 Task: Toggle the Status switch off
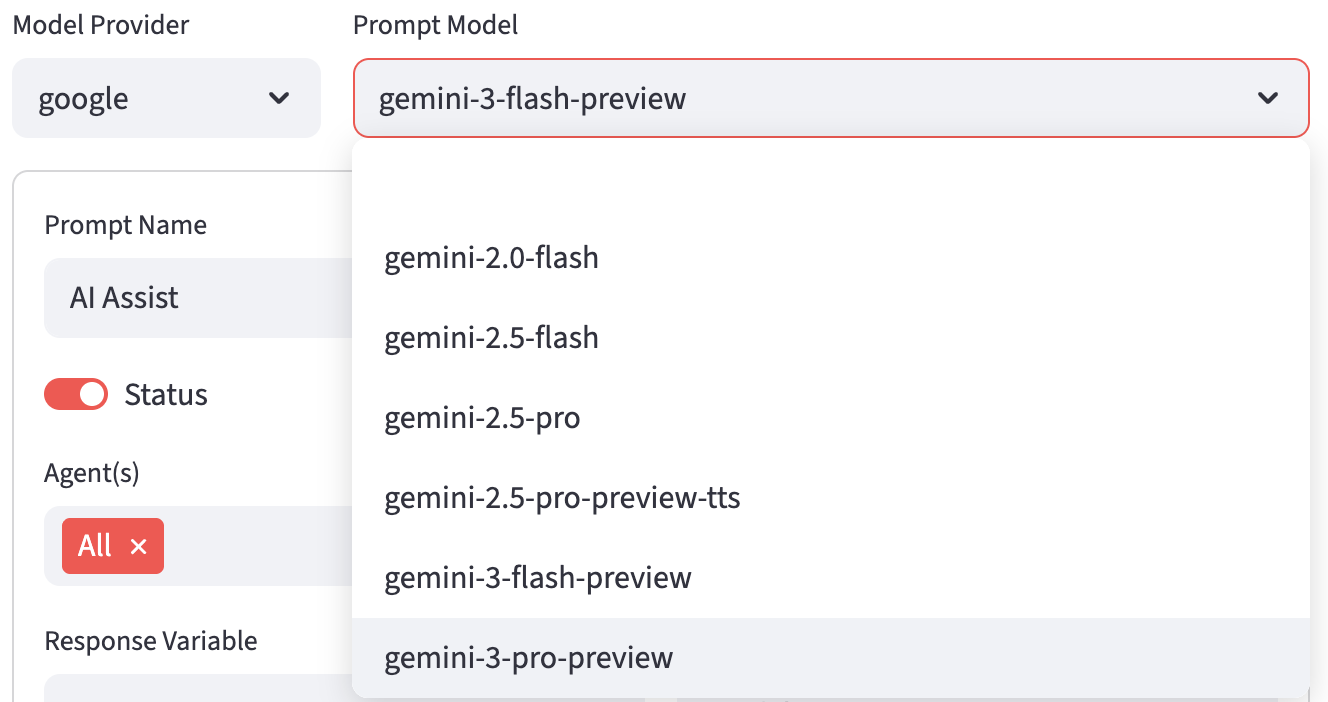[76, 394]
